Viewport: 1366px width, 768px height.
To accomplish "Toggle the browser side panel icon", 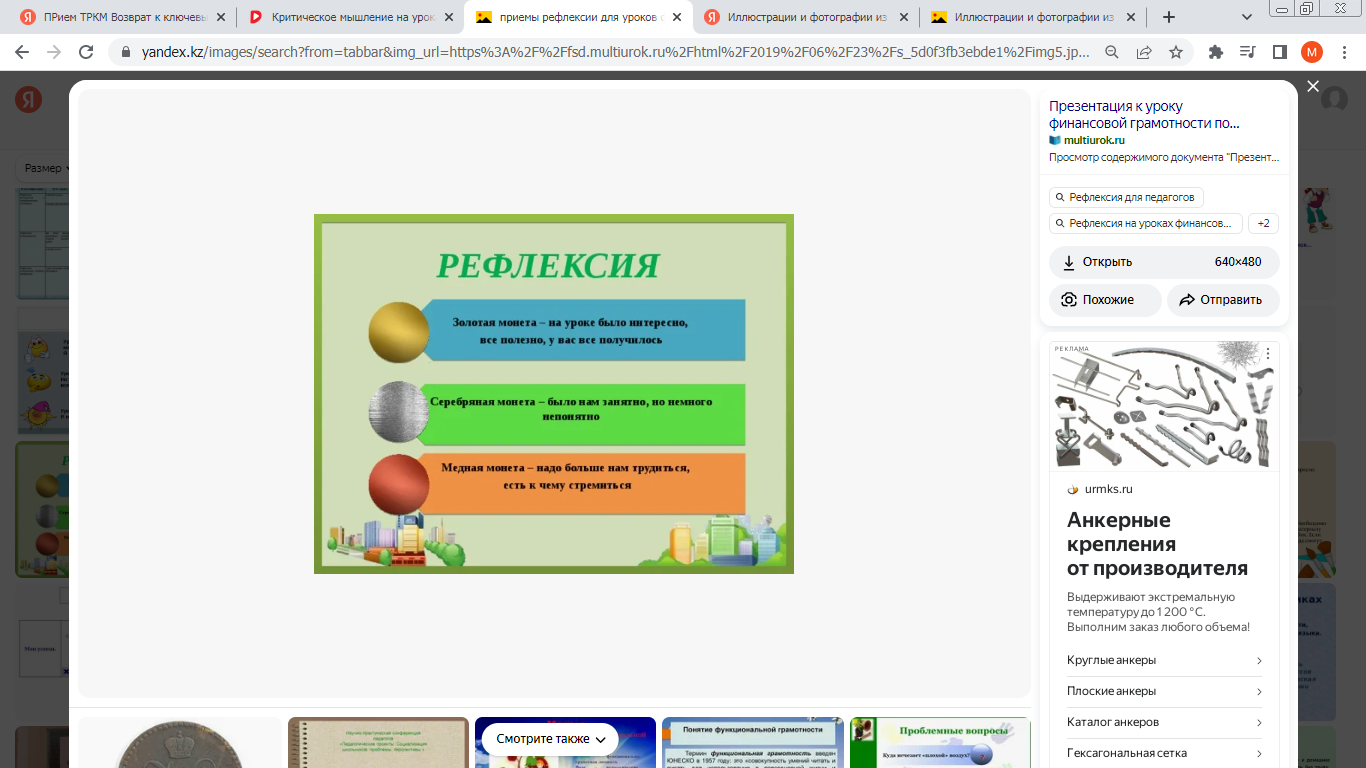I will [1279, 52].
